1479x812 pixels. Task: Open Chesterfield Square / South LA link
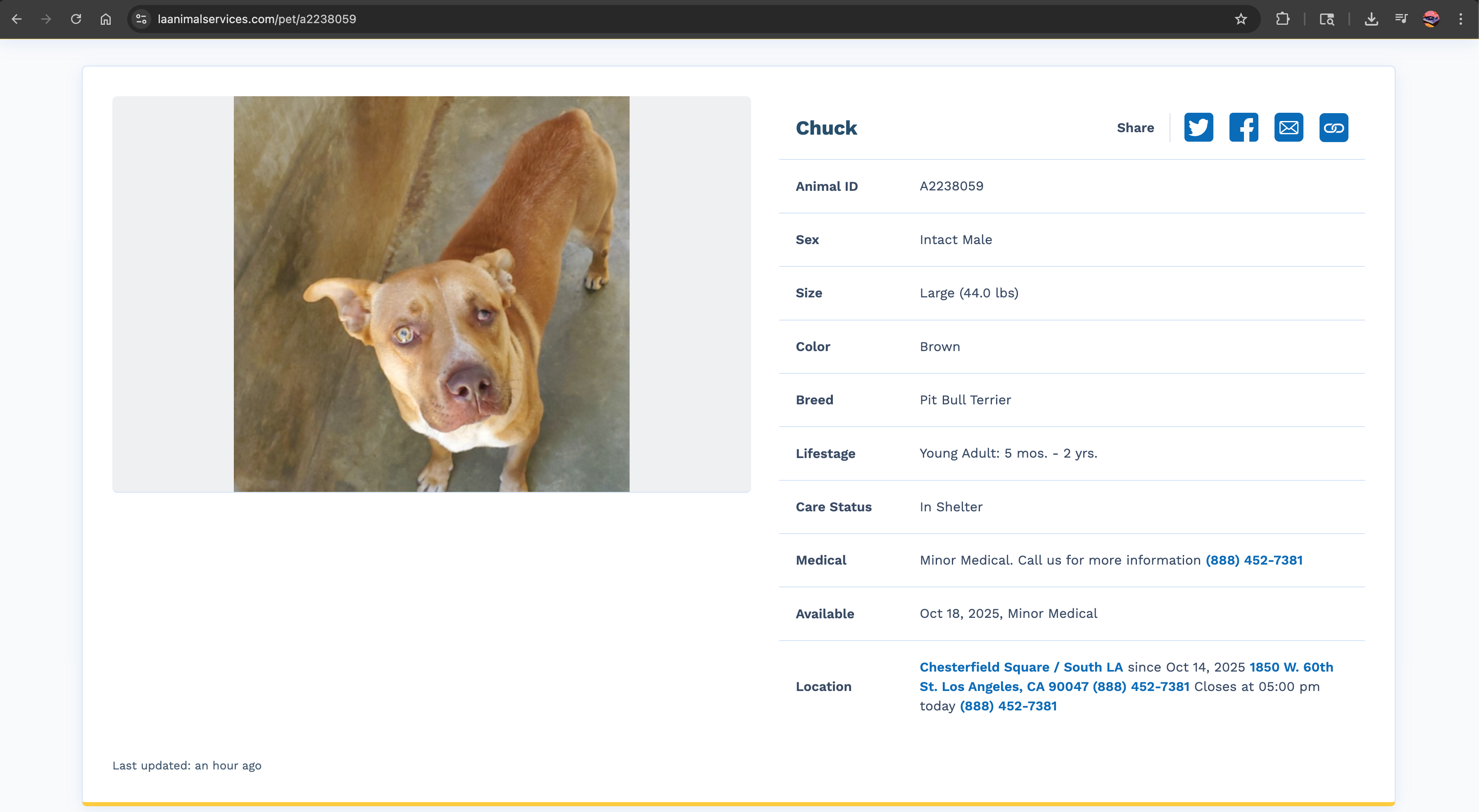tap(1021, 667)
